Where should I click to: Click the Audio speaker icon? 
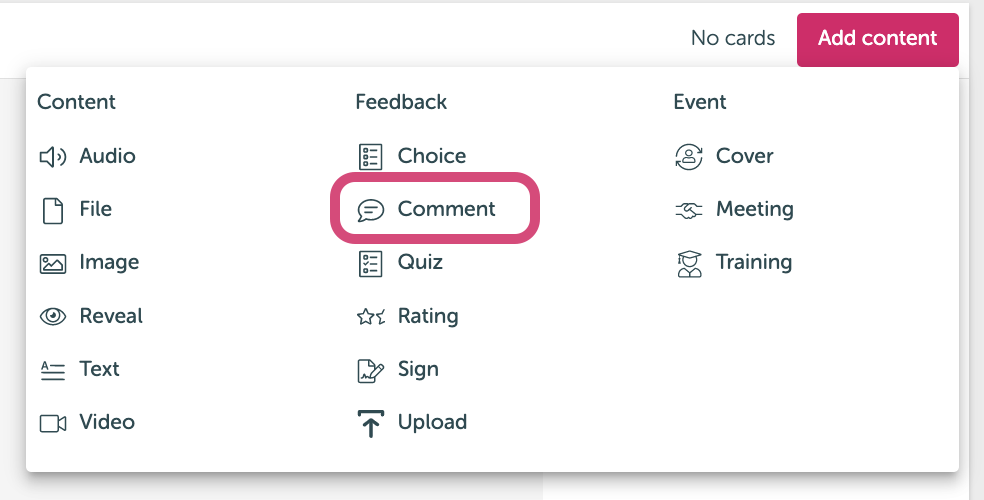(x=53, y=157)
